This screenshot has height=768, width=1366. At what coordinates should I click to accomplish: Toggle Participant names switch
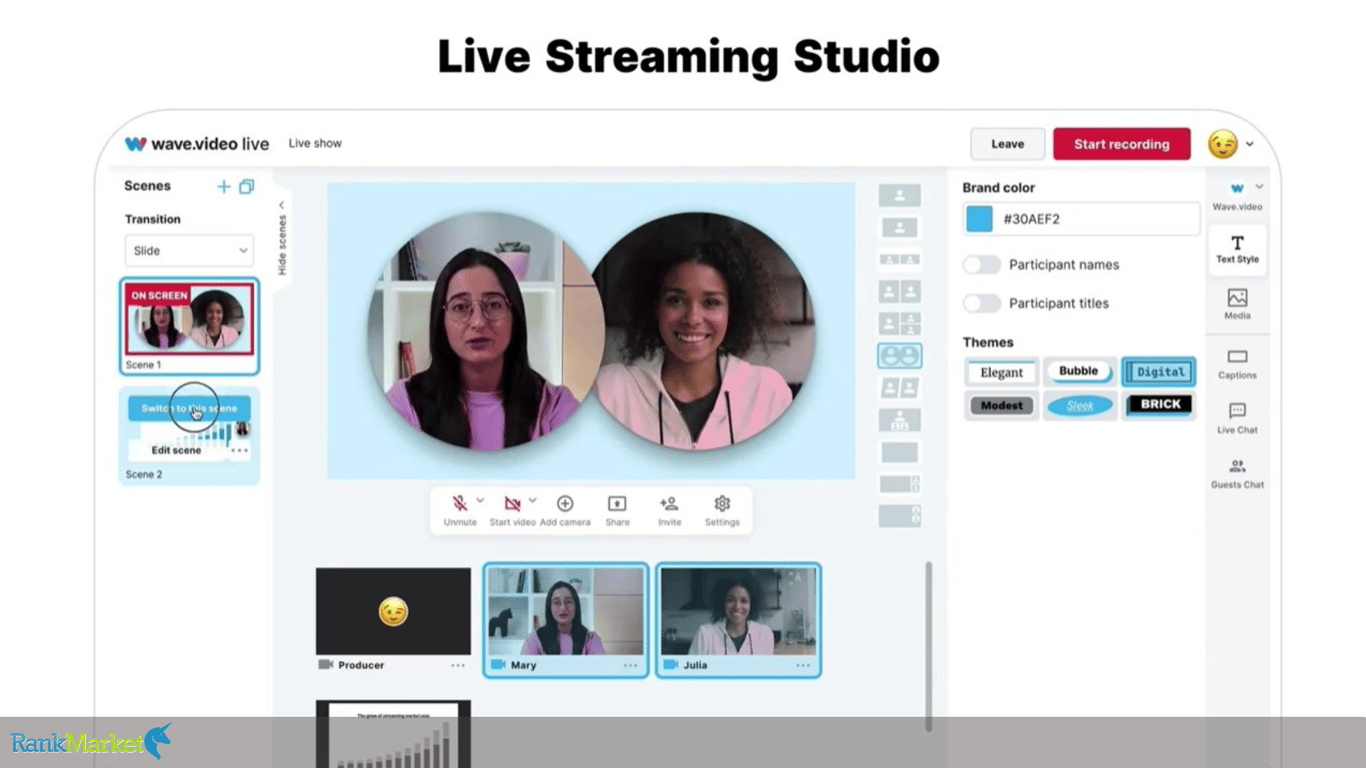point(982,265)
